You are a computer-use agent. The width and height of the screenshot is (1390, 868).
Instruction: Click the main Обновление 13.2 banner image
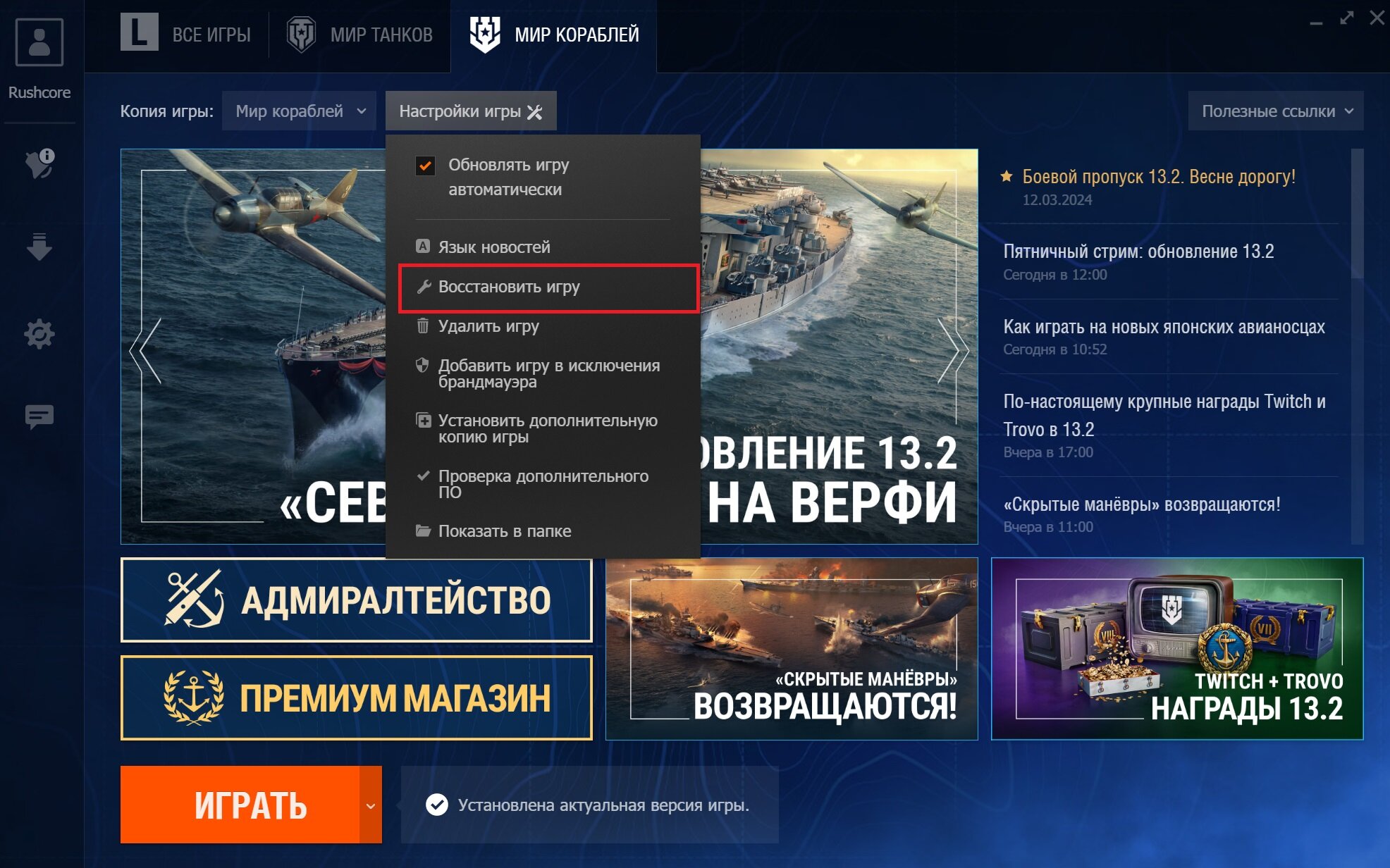839,345
